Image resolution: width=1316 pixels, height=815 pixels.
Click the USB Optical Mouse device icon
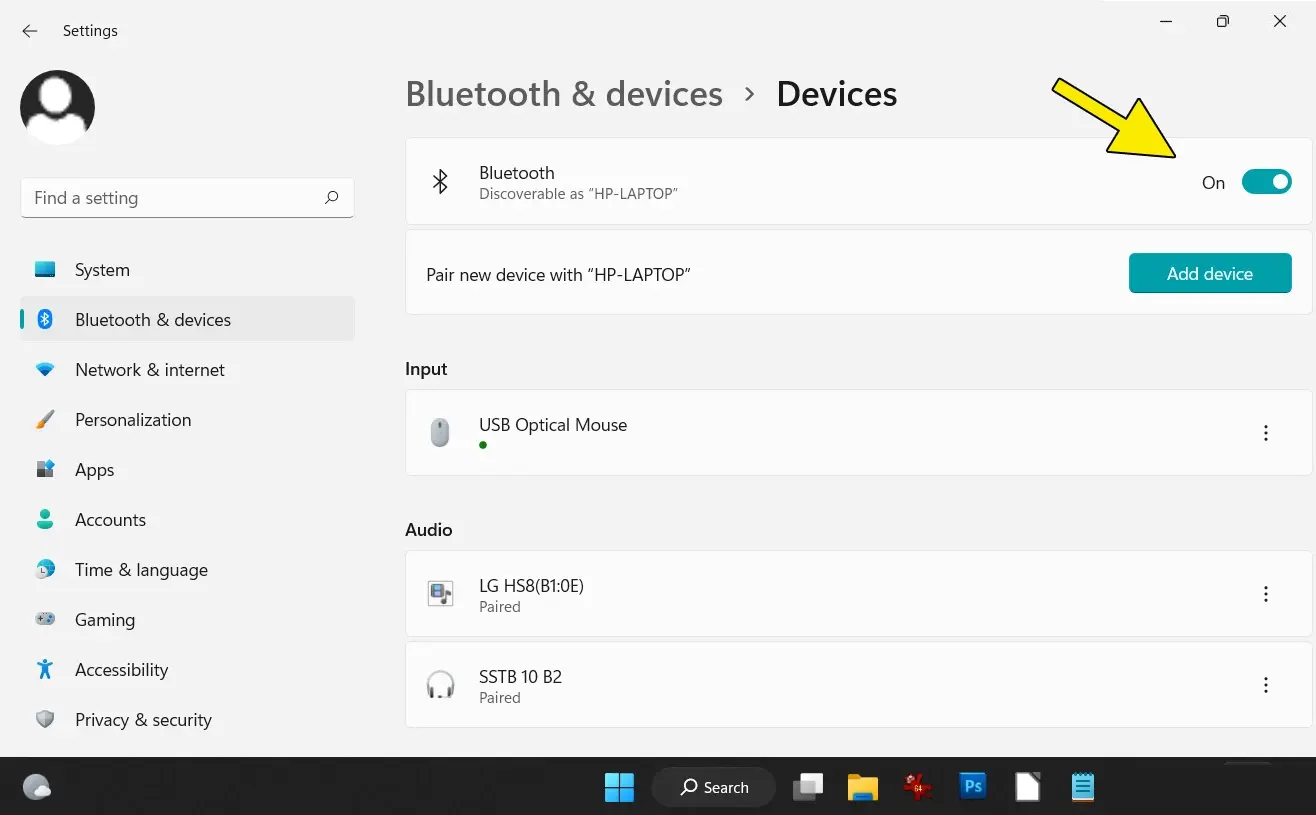point(440,431)
